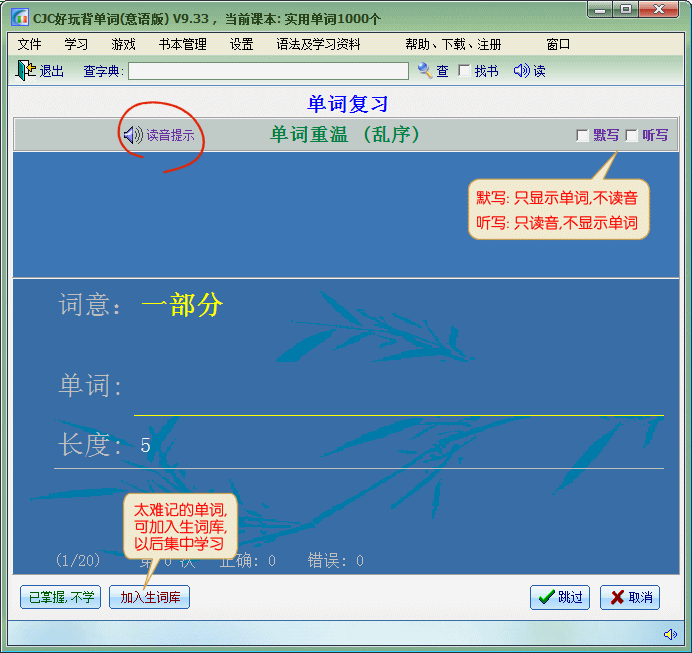Open the 文件 menu

30,44
